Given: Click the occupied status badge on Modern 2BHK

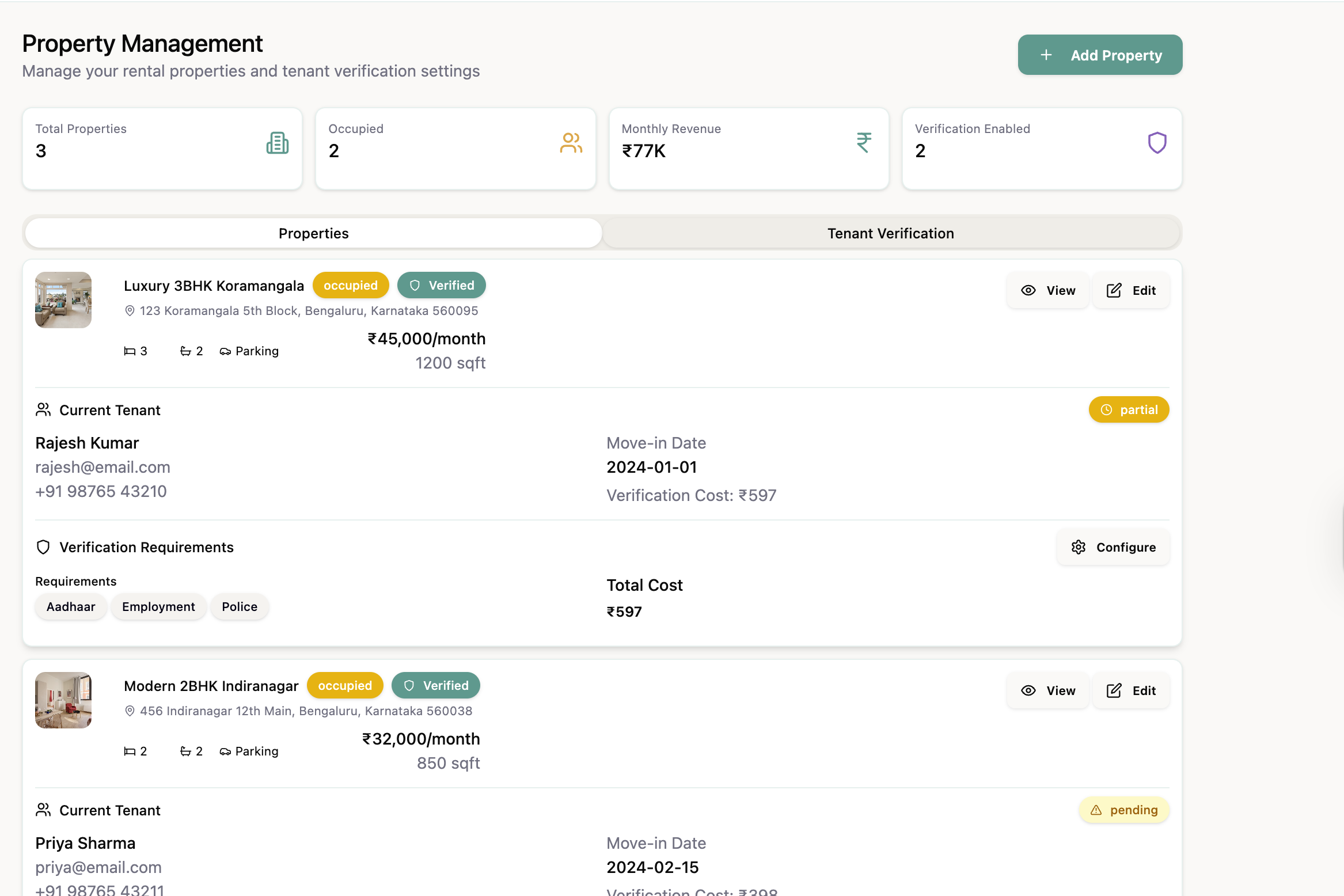Looking at the screenshot, I should coord(345,685).
